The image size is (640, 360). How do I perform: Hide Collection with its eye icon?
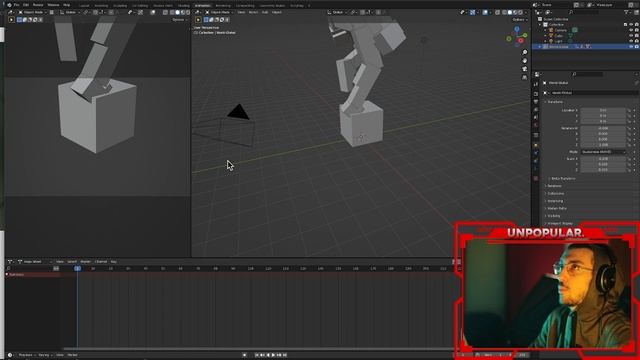coord(631,24)
